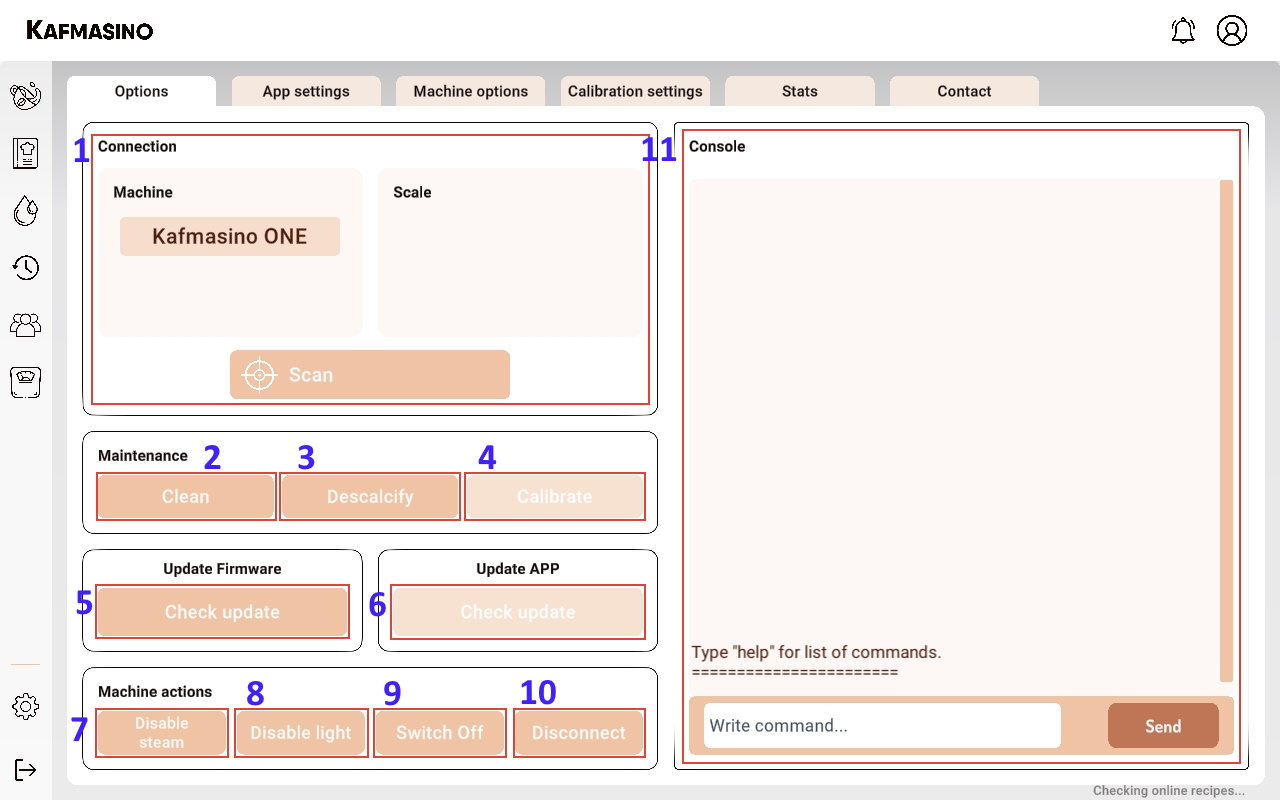This screenshot has width=1280, height=800.
Task: Click the 'Checking online recipes...' status text
Action: click(1169, 790)
